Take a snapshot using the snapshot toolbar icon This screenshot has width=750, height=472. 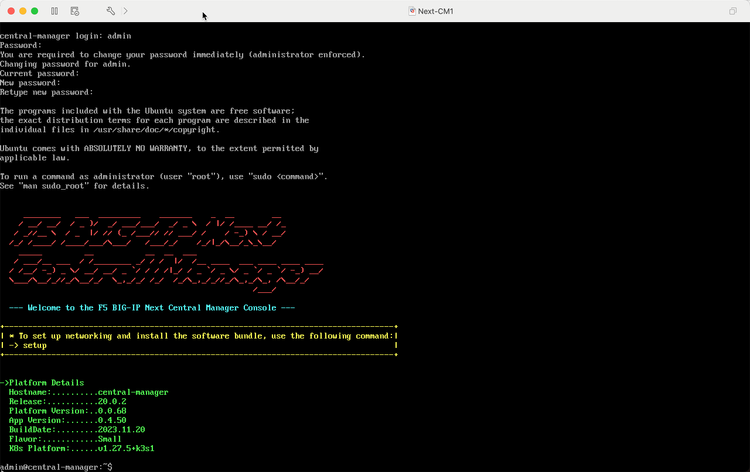tap(75, 11)
